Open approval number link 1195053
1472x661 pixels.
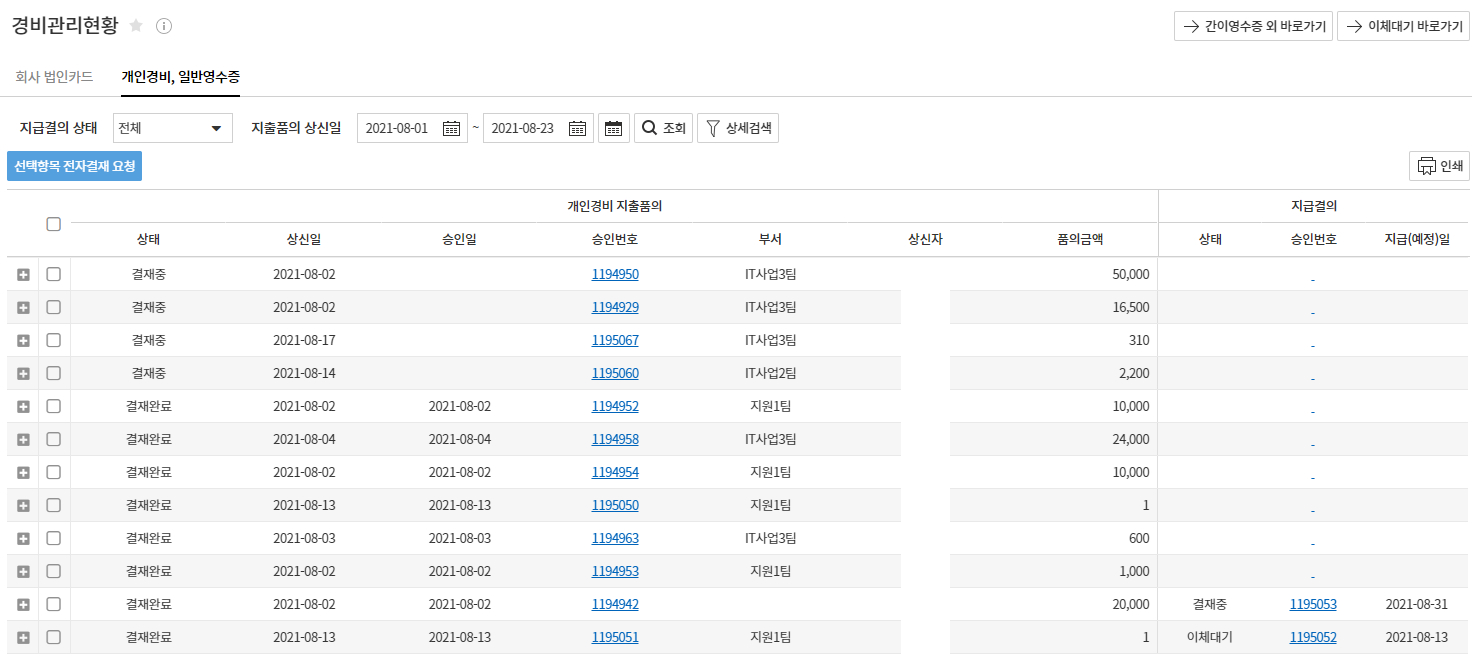(1313, 604)
